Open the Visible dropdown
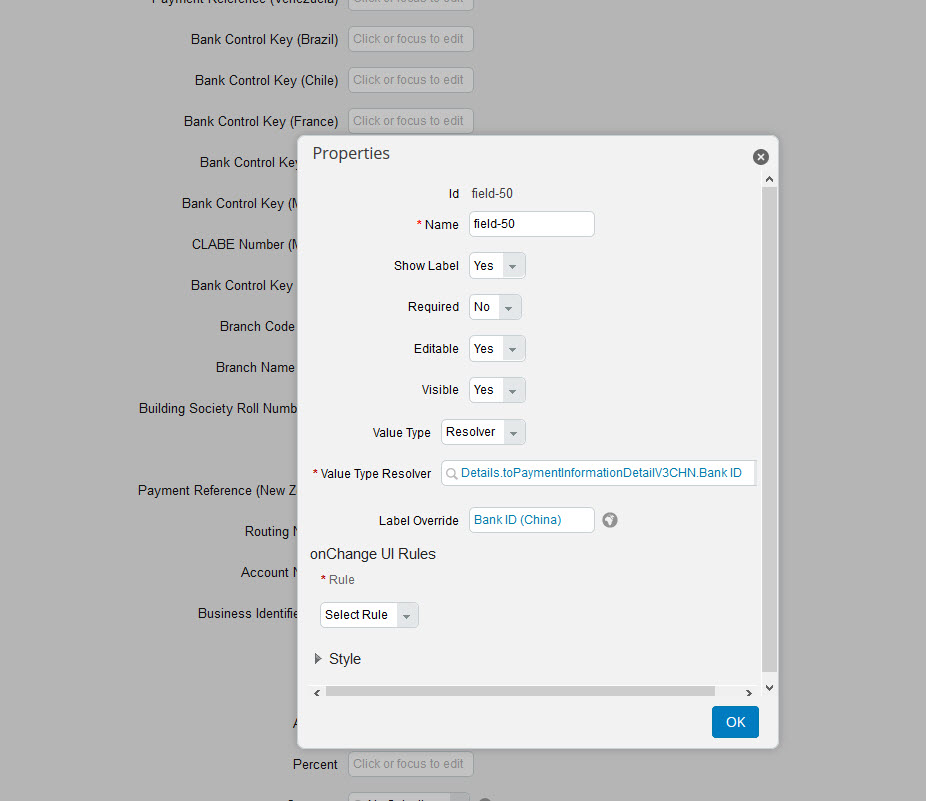926x801 pixels. pyautogui.click(x=497, y=390)
